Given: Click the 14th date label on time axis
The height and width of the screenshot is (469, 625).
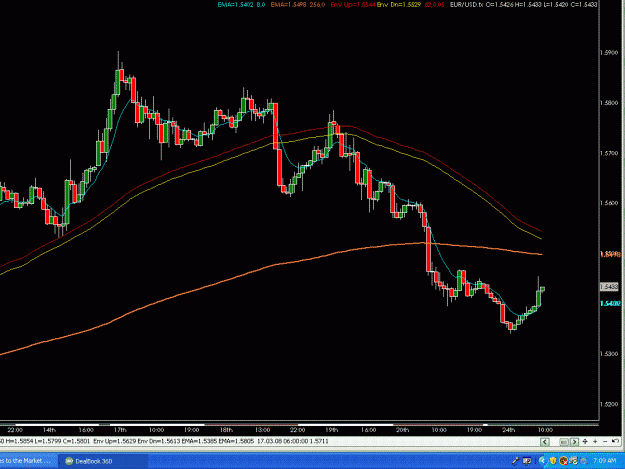Looking at the screenshot, I should (49, 430).
